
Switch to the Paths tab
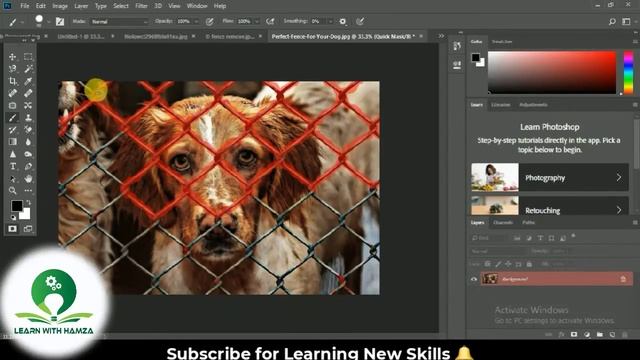[x=528, y=222]
